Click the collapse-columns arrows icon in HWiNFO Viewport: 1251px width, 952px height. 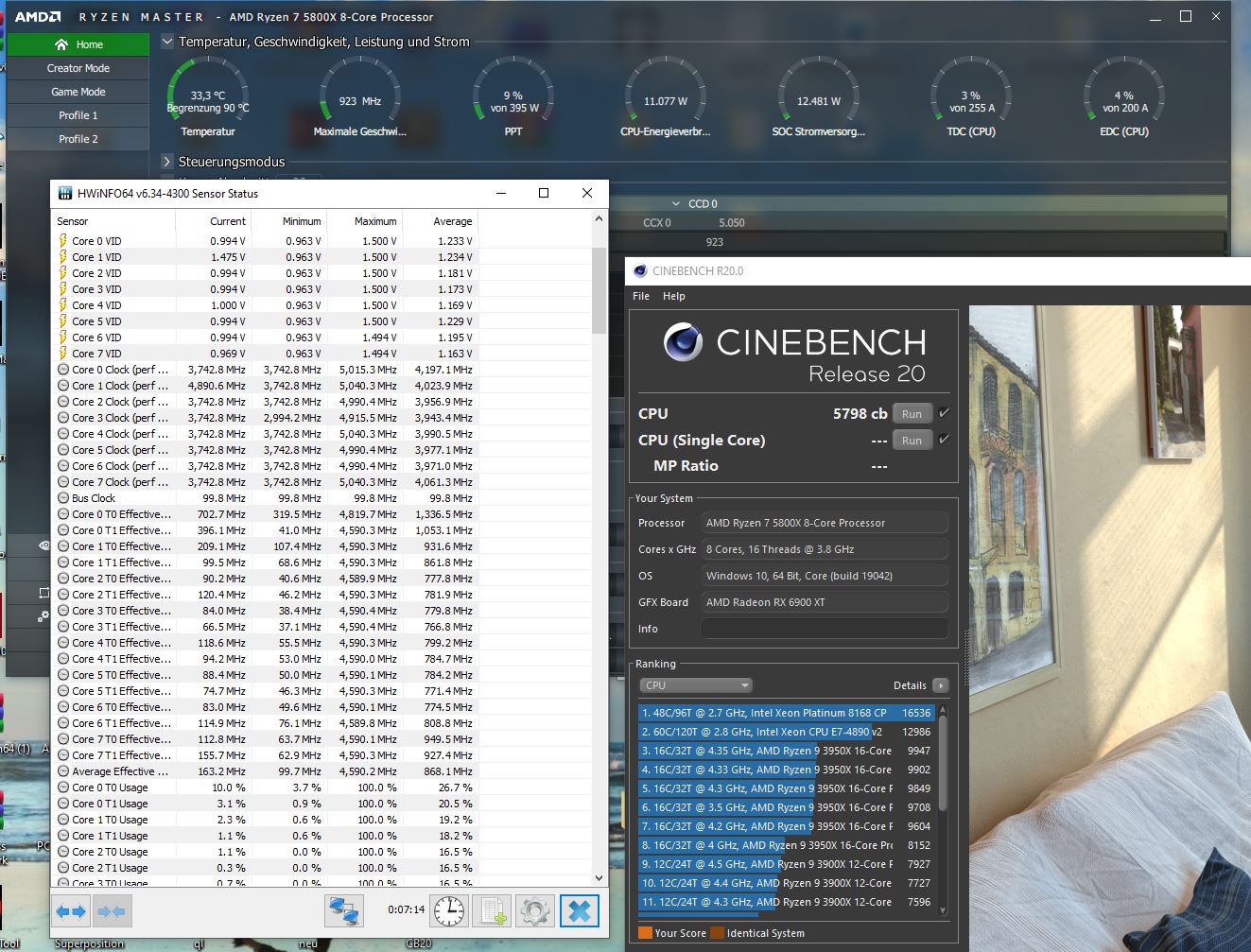coord(111,911)
